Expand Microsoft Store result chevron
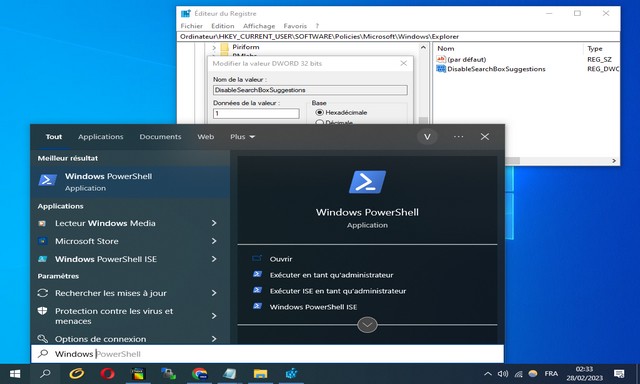 214,241
